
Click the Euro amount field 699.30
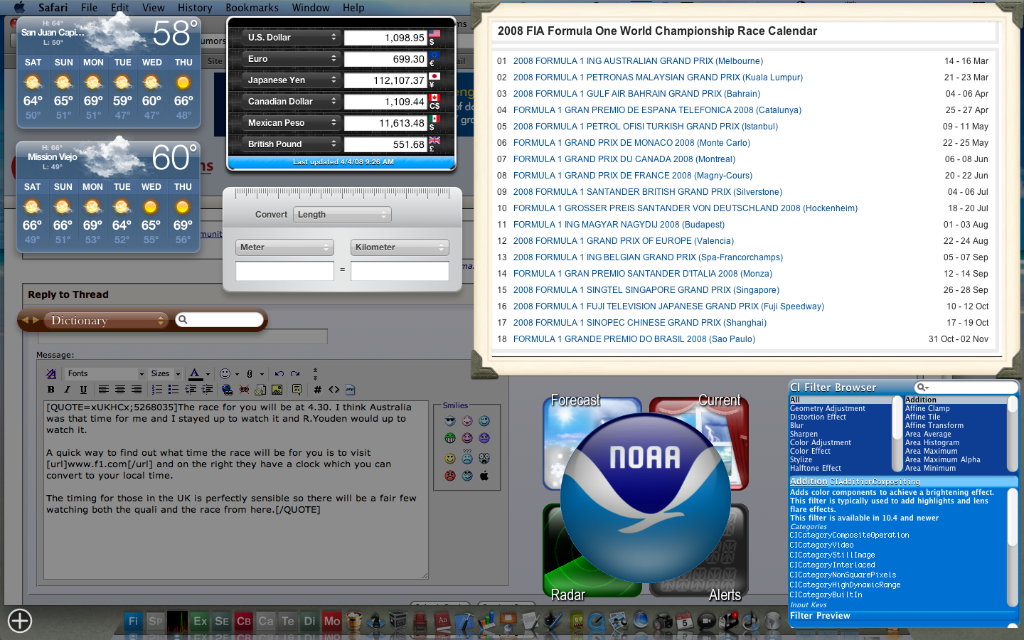[x=386, y=59]
